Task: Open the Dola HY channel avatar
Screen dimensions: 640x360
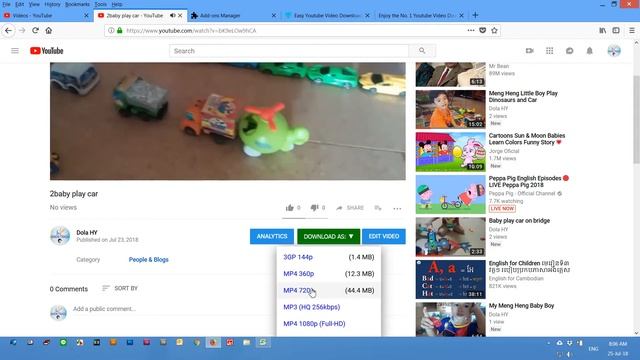Action: click(60, 236)
